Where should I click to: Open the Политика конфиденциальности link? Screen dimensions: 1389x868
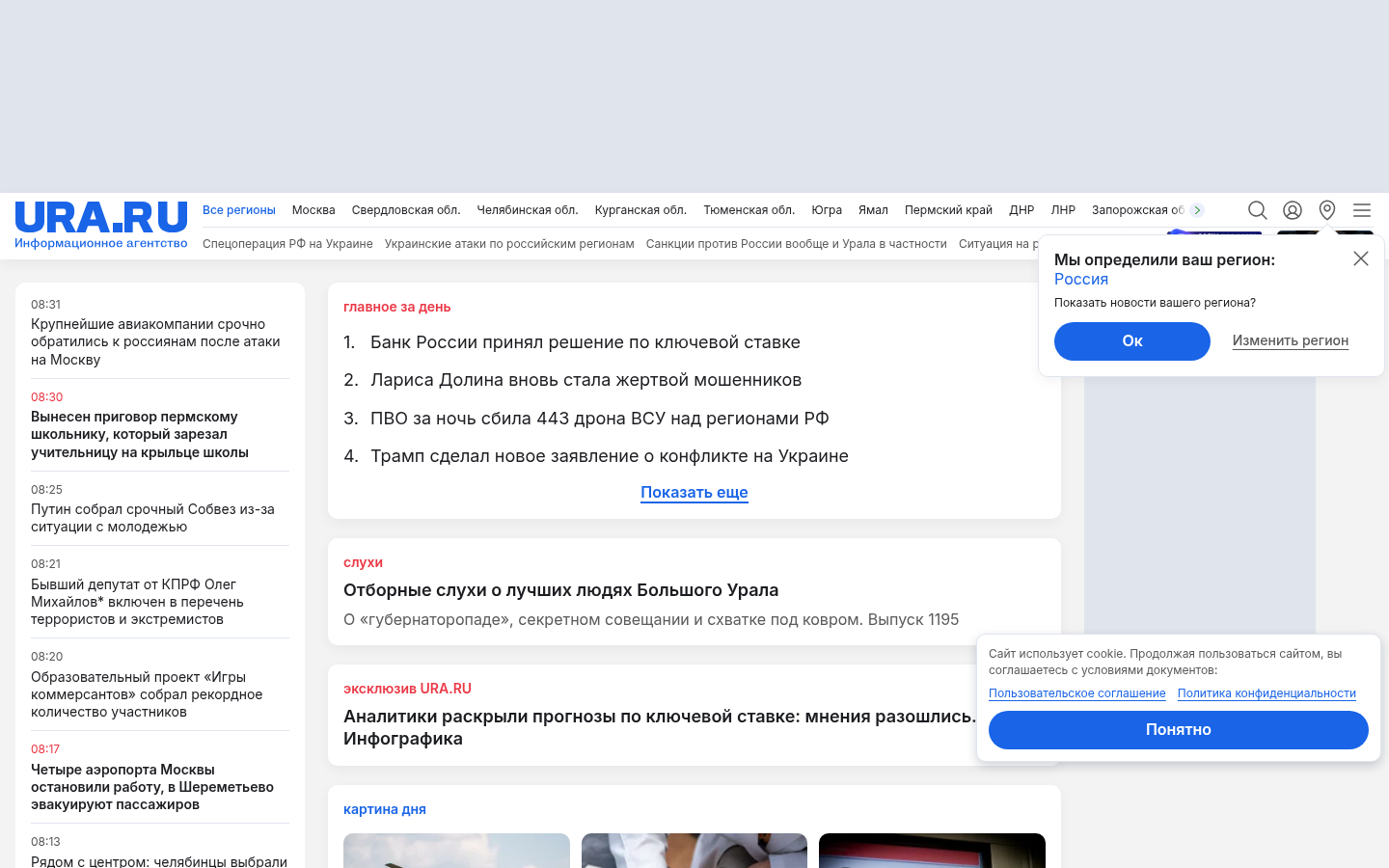pos(1266,693)
